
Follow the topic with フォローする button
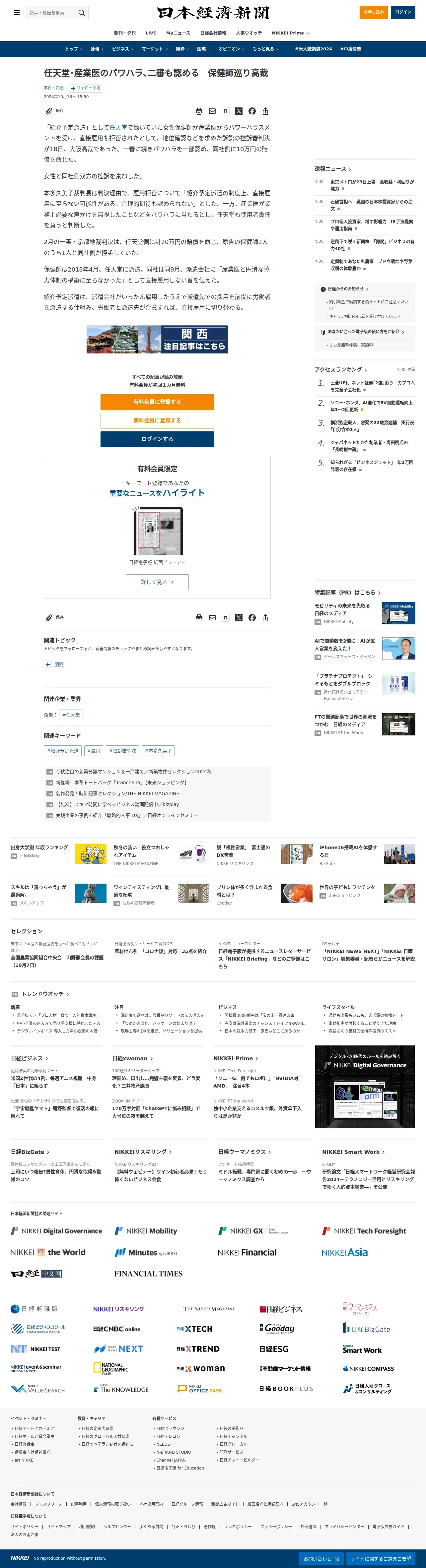point(86,88)
